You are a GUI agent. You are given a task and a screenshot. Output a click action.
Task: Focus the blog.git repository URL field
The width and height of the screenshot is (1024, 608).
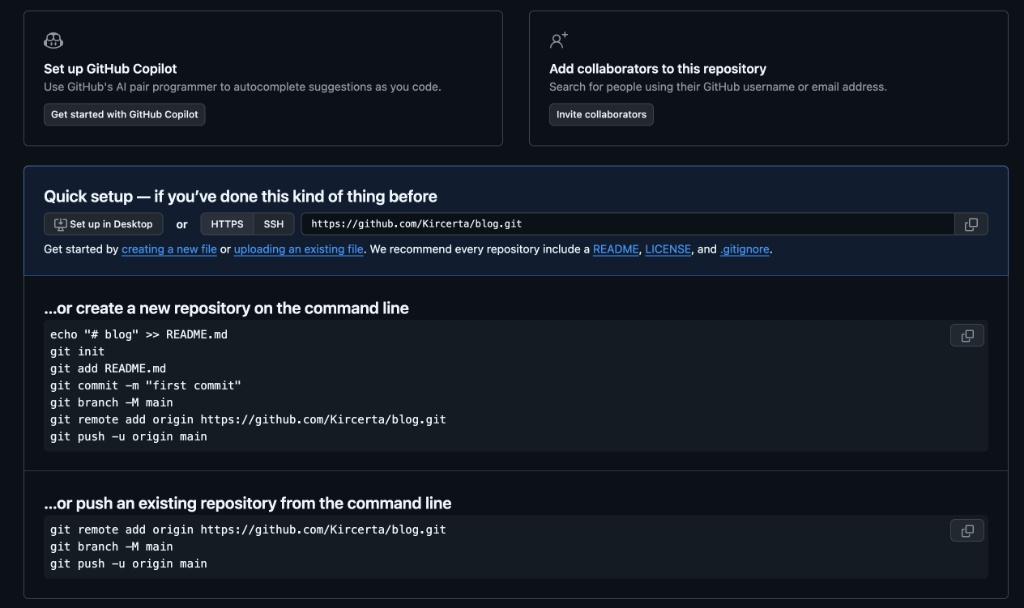(x=627, y=224)
